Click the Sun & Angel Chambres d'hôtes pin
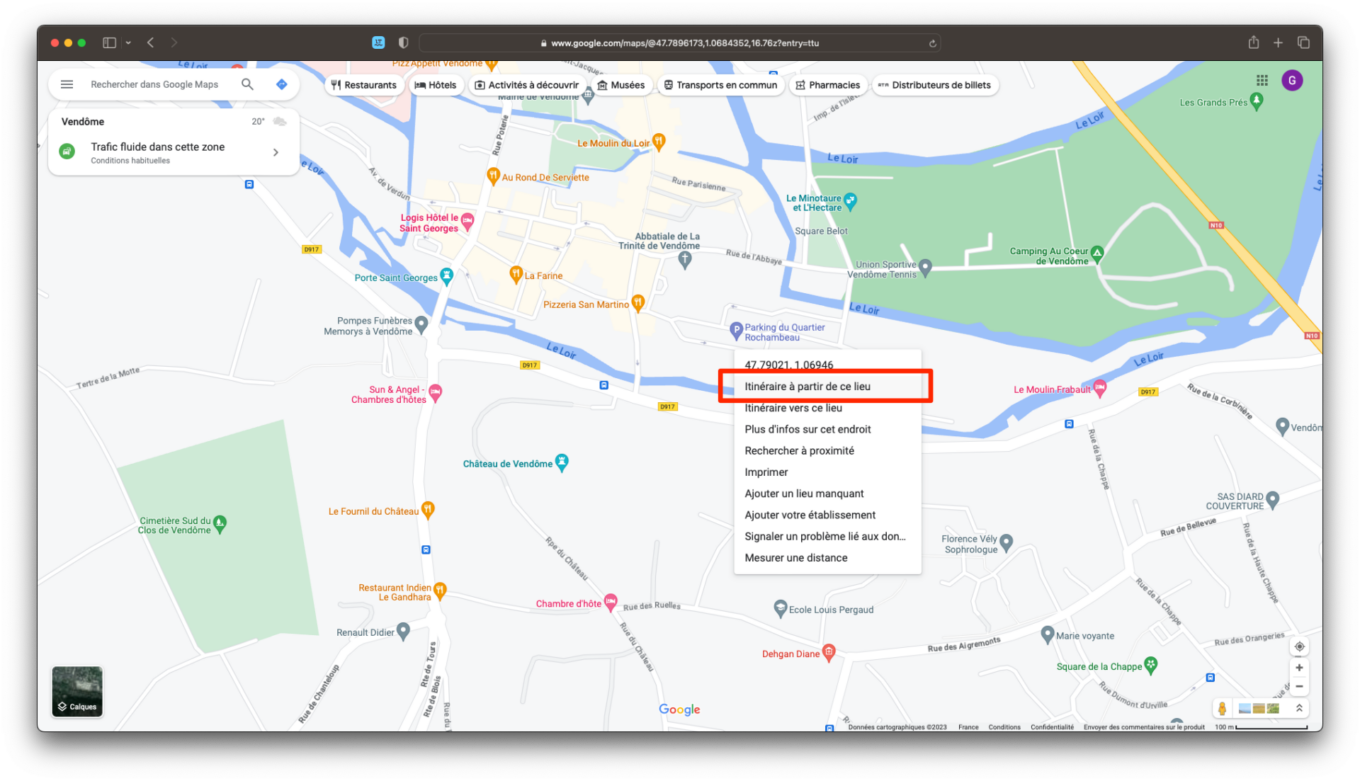 pos(436,392)
